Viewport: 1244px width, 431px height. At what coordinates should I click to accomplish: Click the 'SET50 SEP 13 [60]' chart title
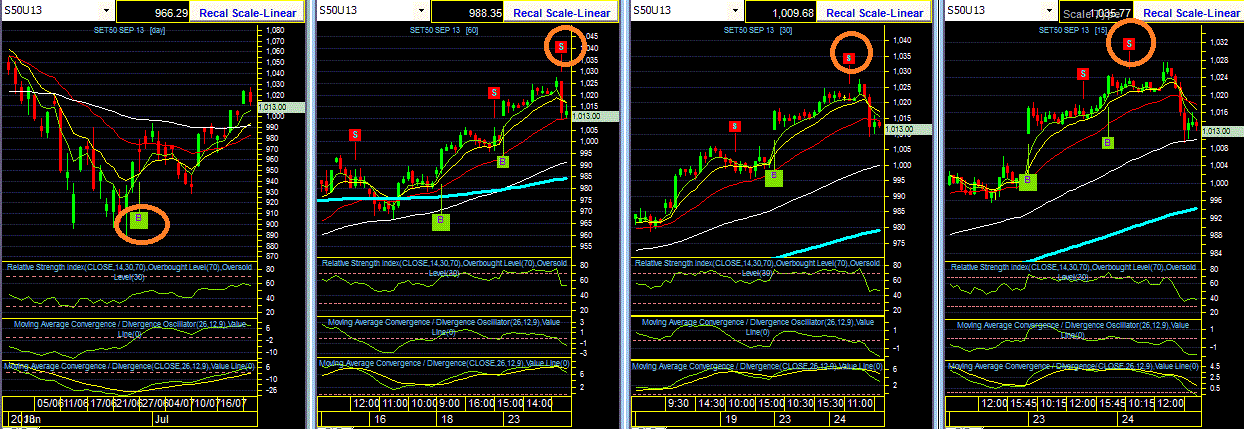pyautogui.click(x=444, y=31)
